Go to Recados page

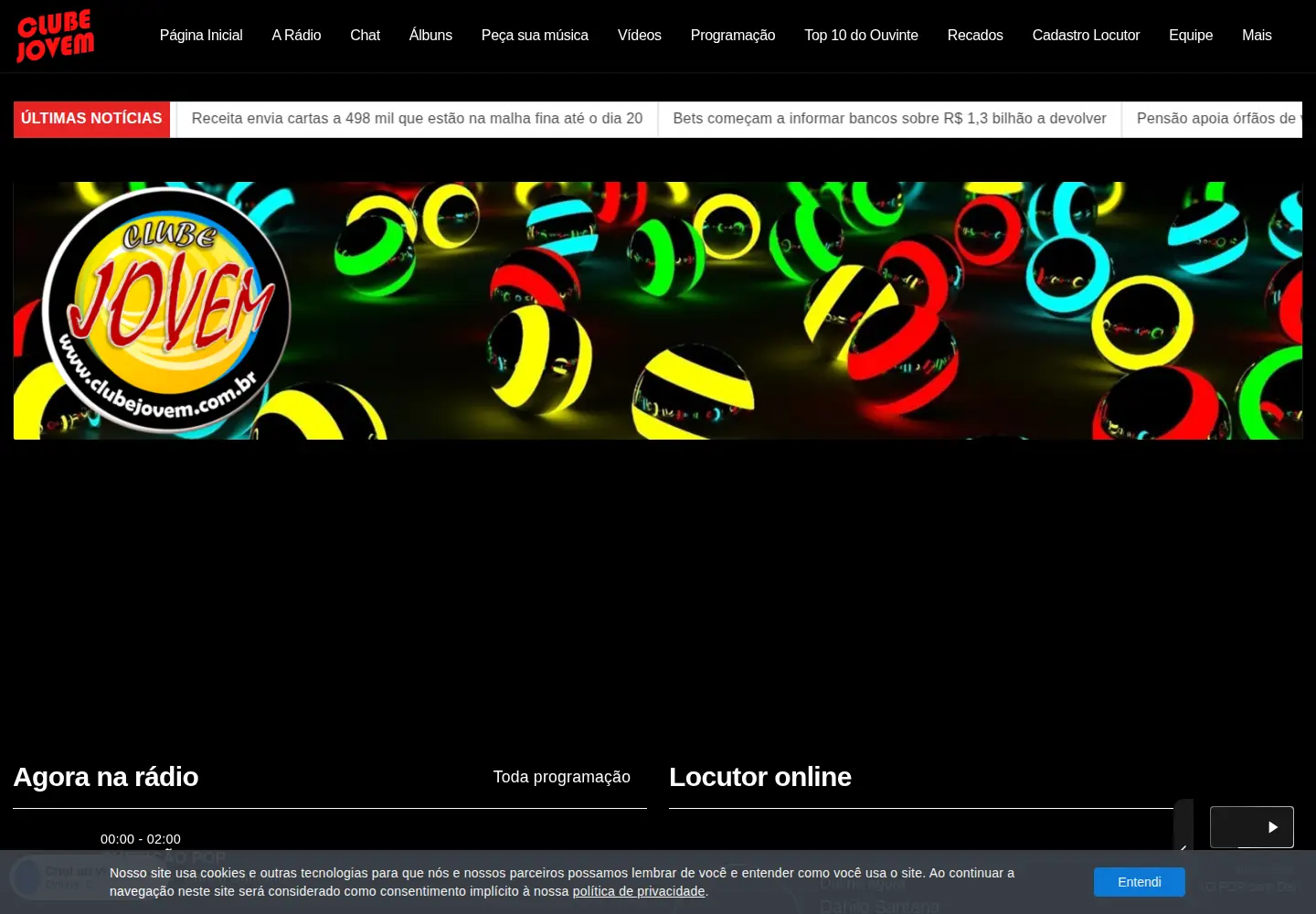[x=975, y=36]
